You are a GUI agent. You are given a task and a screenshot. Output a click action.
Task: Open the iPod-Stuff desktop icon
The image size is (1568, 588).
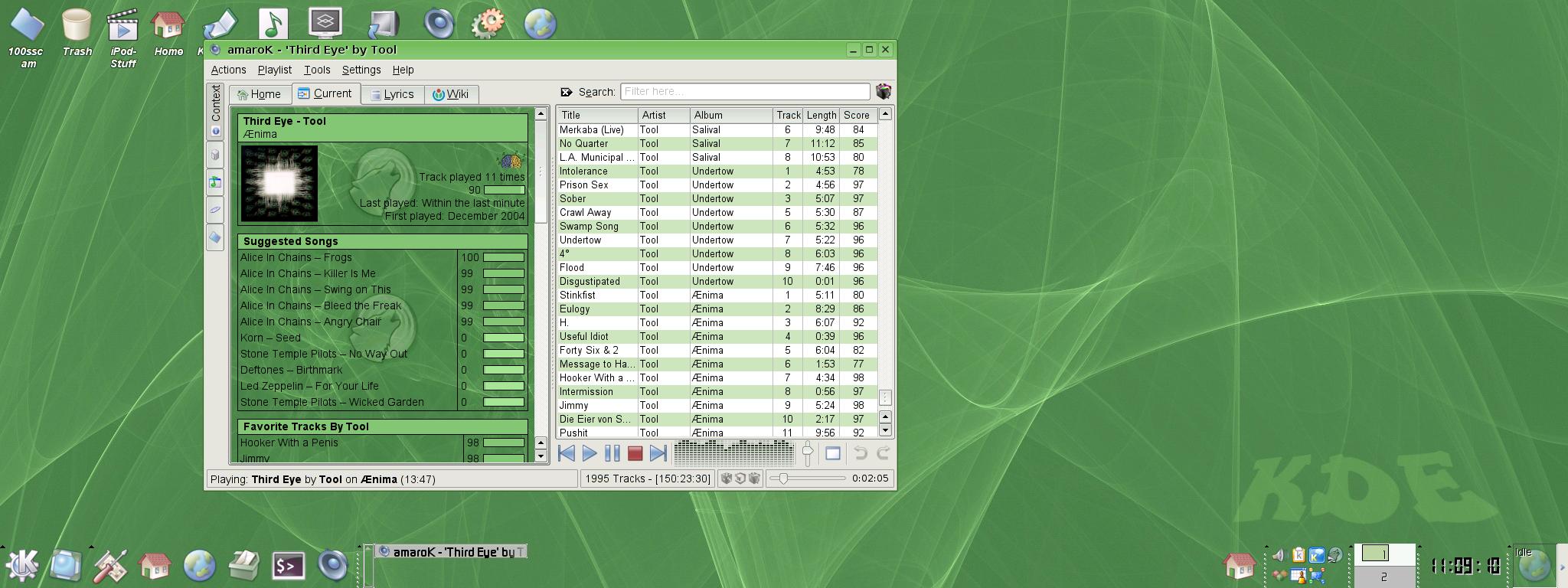pyautogui.click(x=122, y=37)
